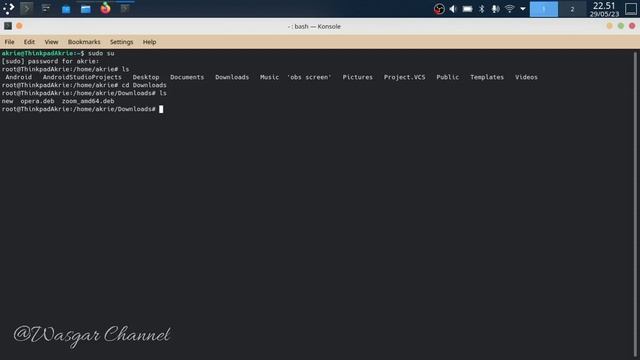Click the OBS Studio tray icon

point(439,9)
